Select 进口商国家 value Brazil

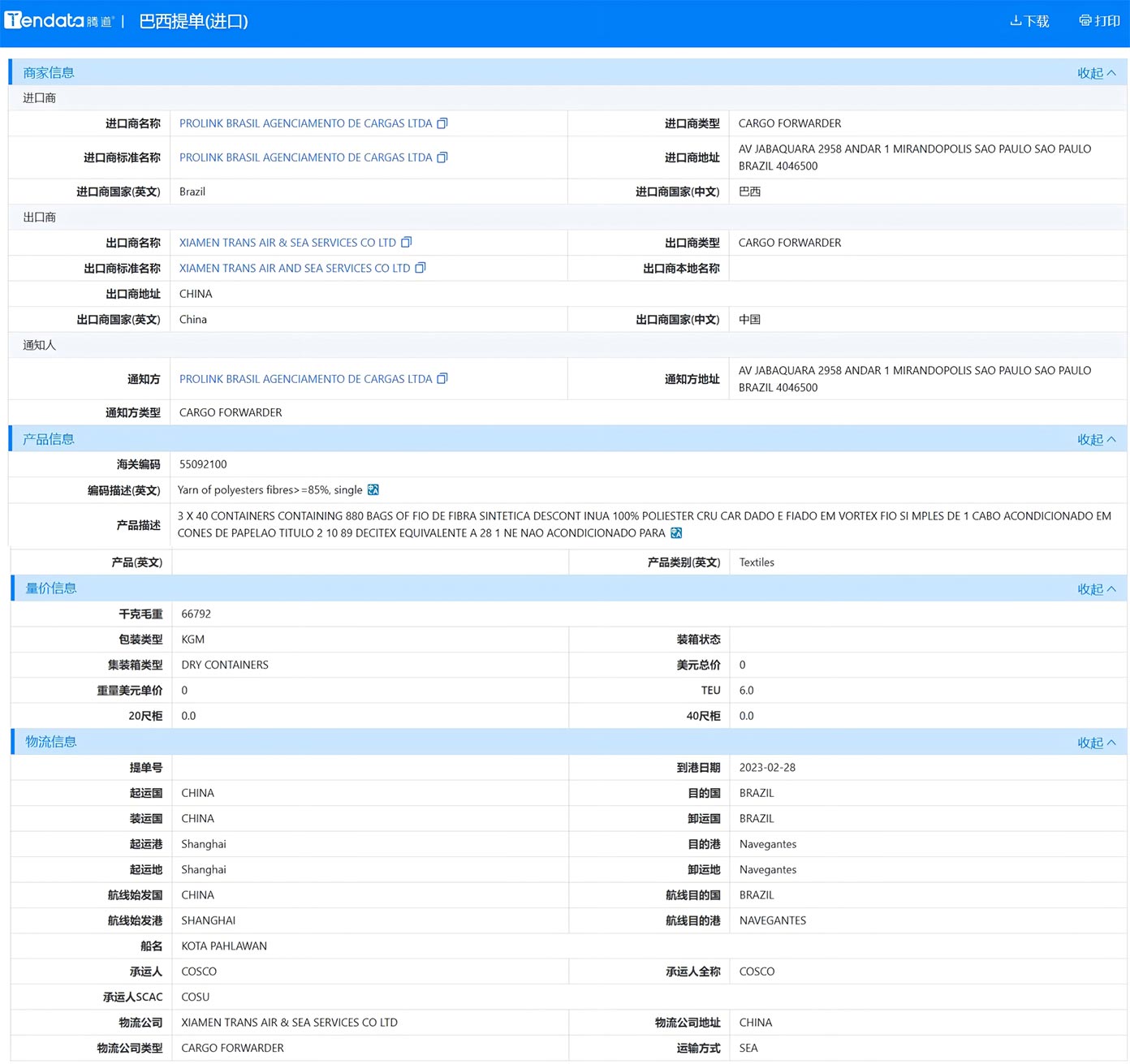(192, 192)
